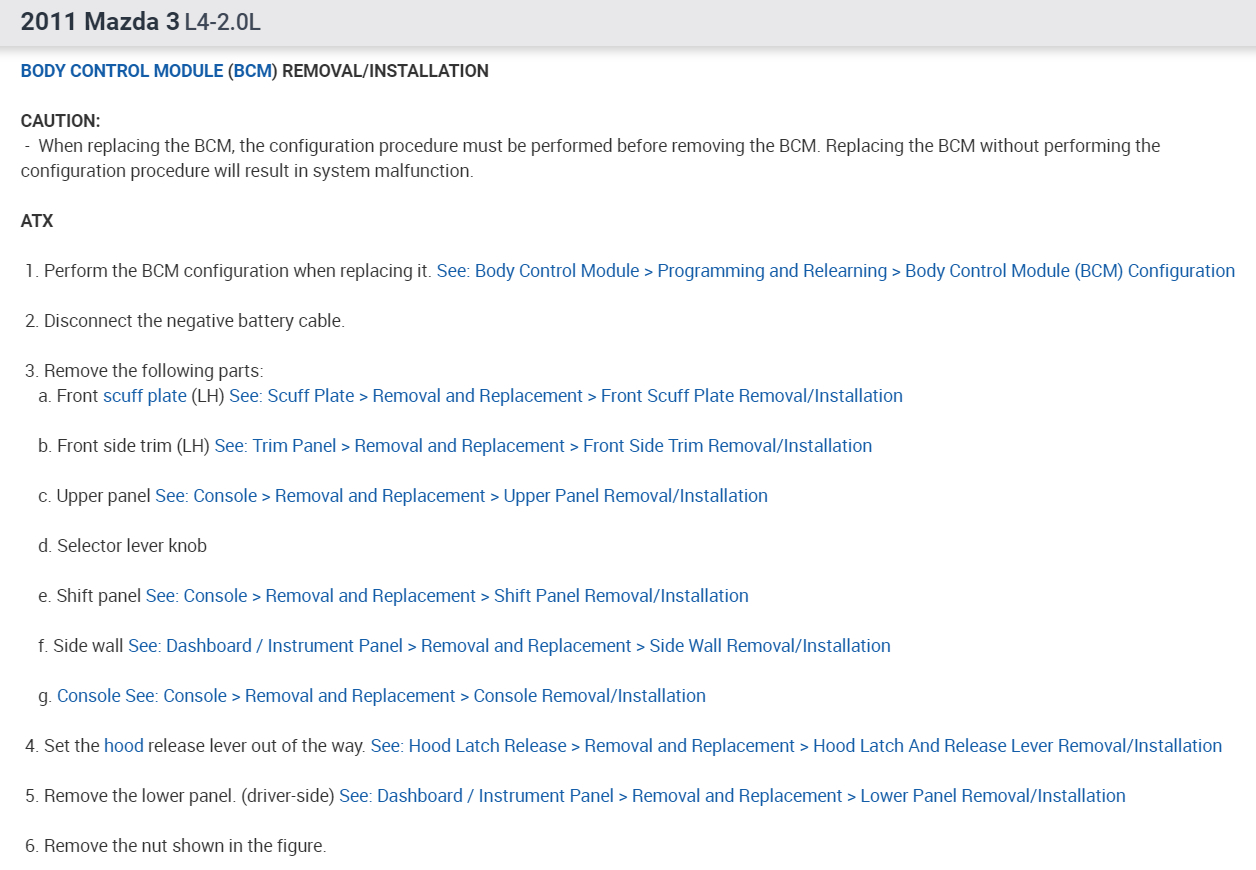Follow the Upper Panel Removal/Installation link

click(461, 496)
